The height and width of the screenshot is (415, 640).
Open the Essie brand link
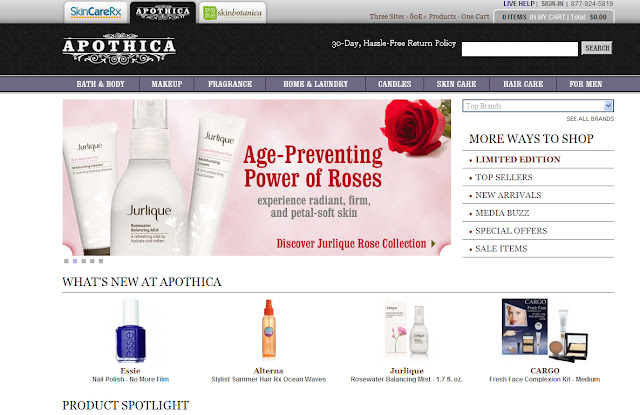coord(130,371)
